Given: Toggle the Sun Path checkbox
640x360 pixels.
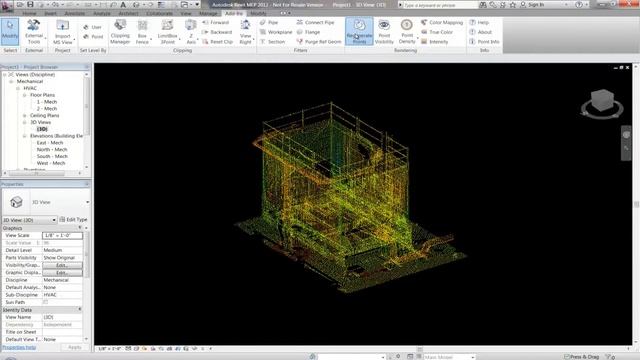Looking at the screenshot, I should point(45,302).
